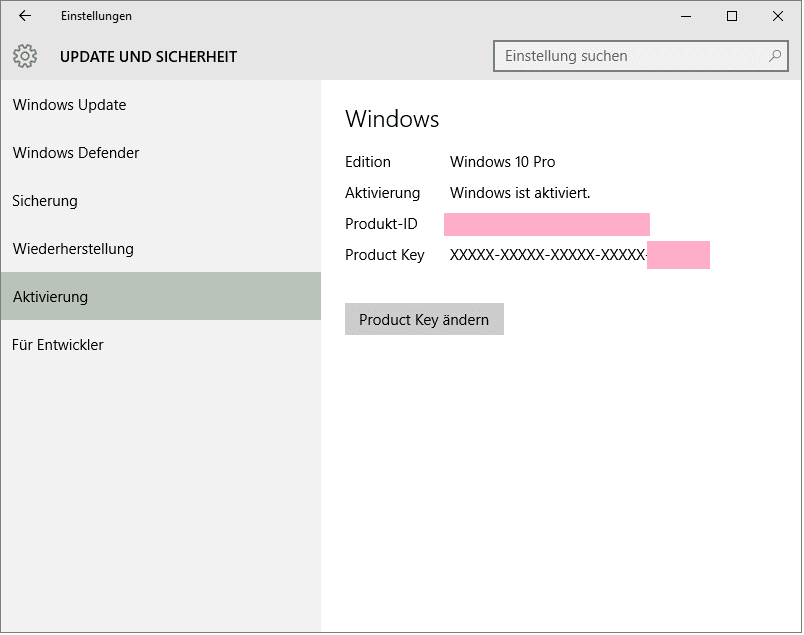Maximize the Einstellungen window
Image resolution: width=804 pixels, height=635 pixels.
732,16
